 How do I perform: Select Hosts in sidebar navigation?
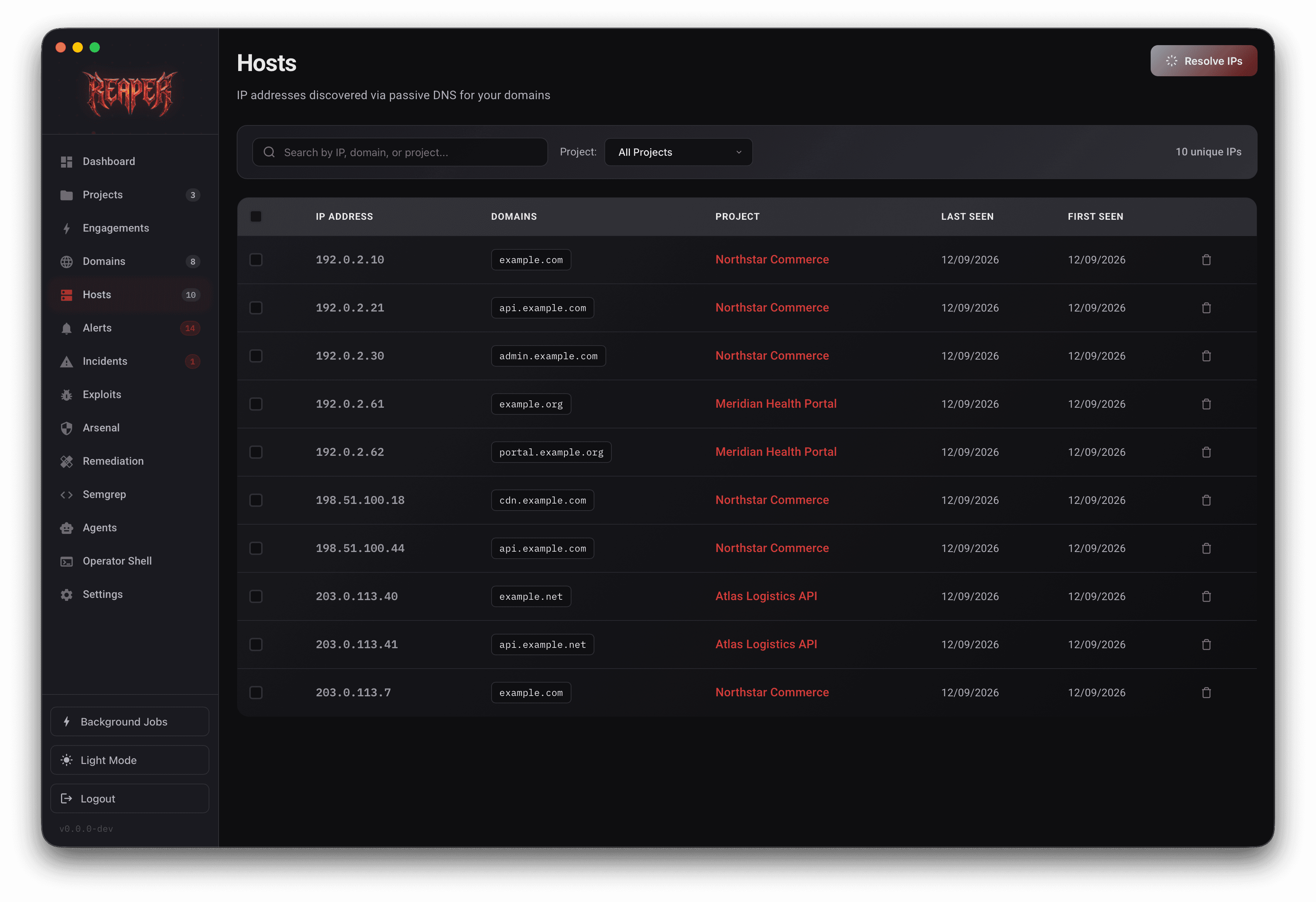(x=130, y=295)
